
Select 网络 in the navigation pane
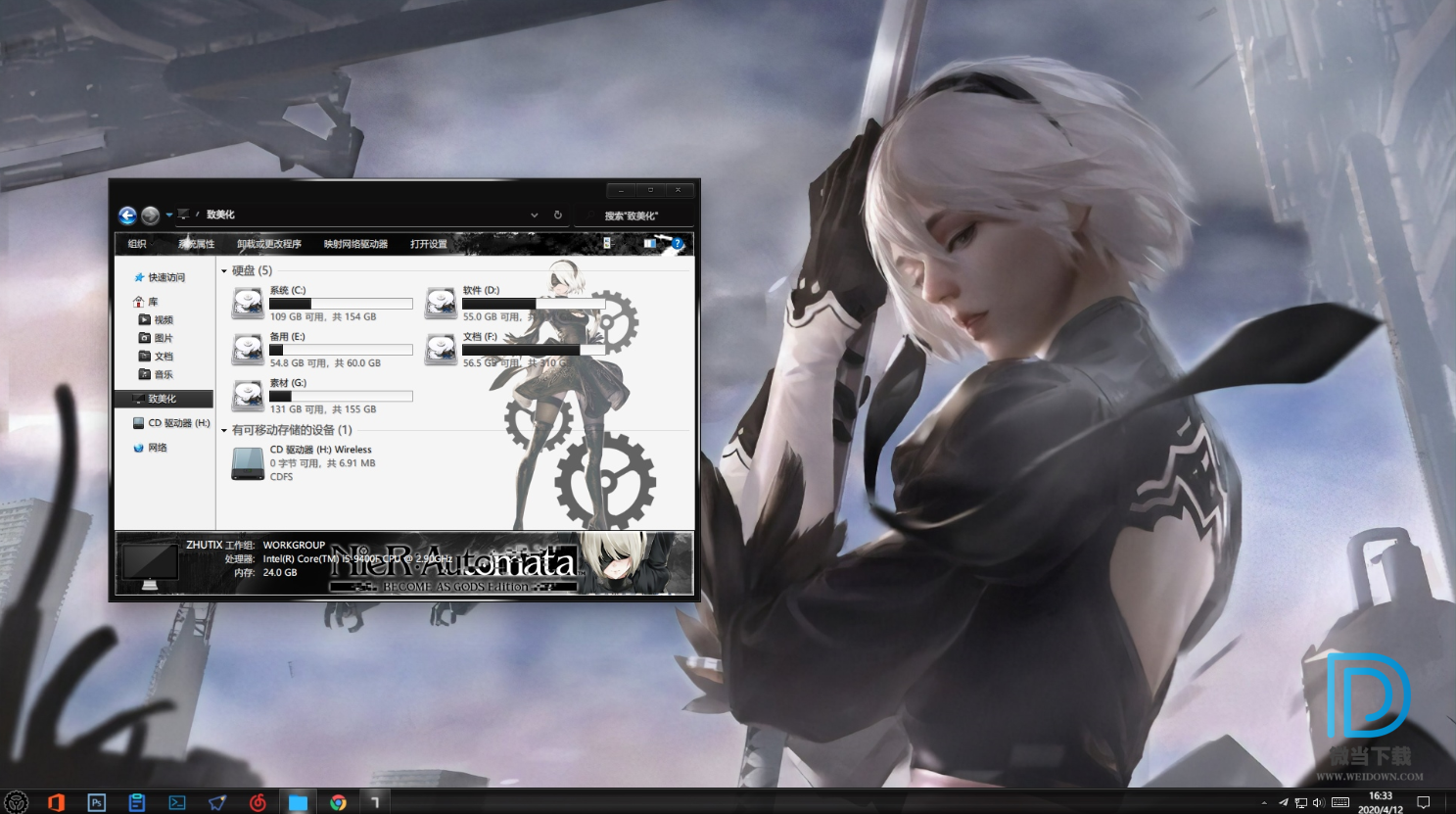[x=150, y=448]
